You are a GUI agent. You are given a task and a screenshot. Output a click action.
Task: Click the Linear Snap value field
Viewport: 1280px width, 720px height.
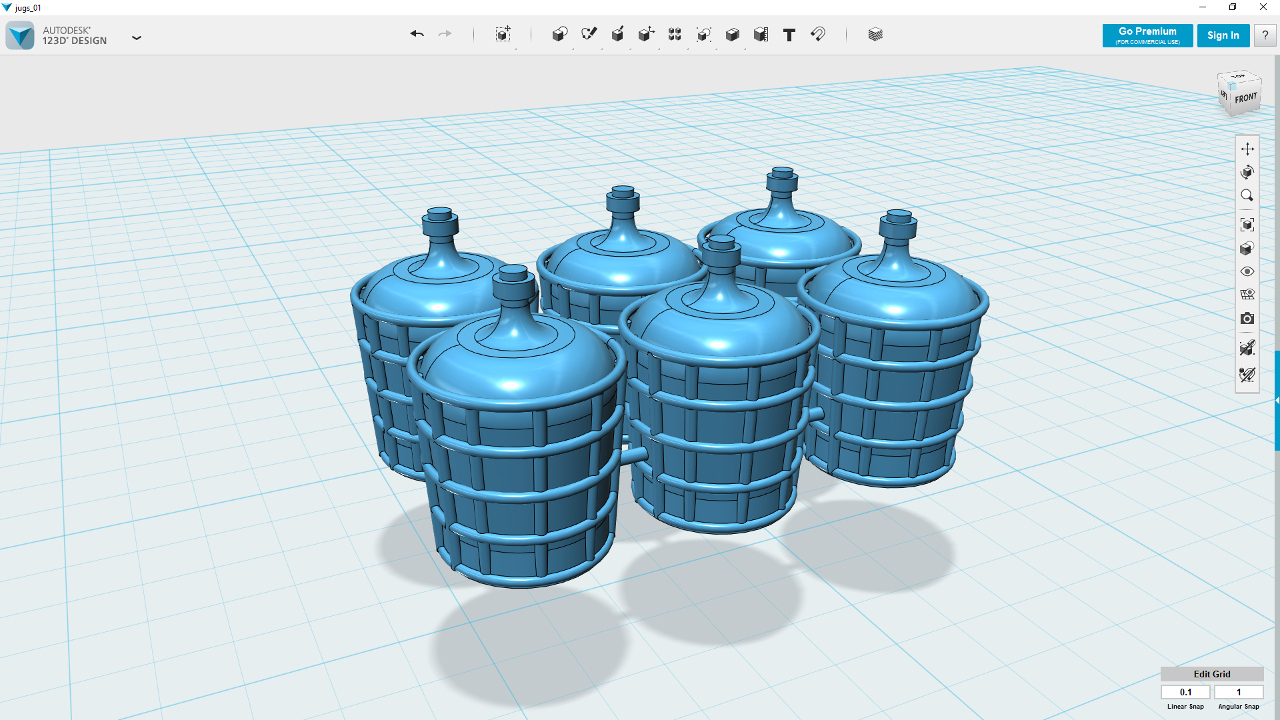point(1186,692)
